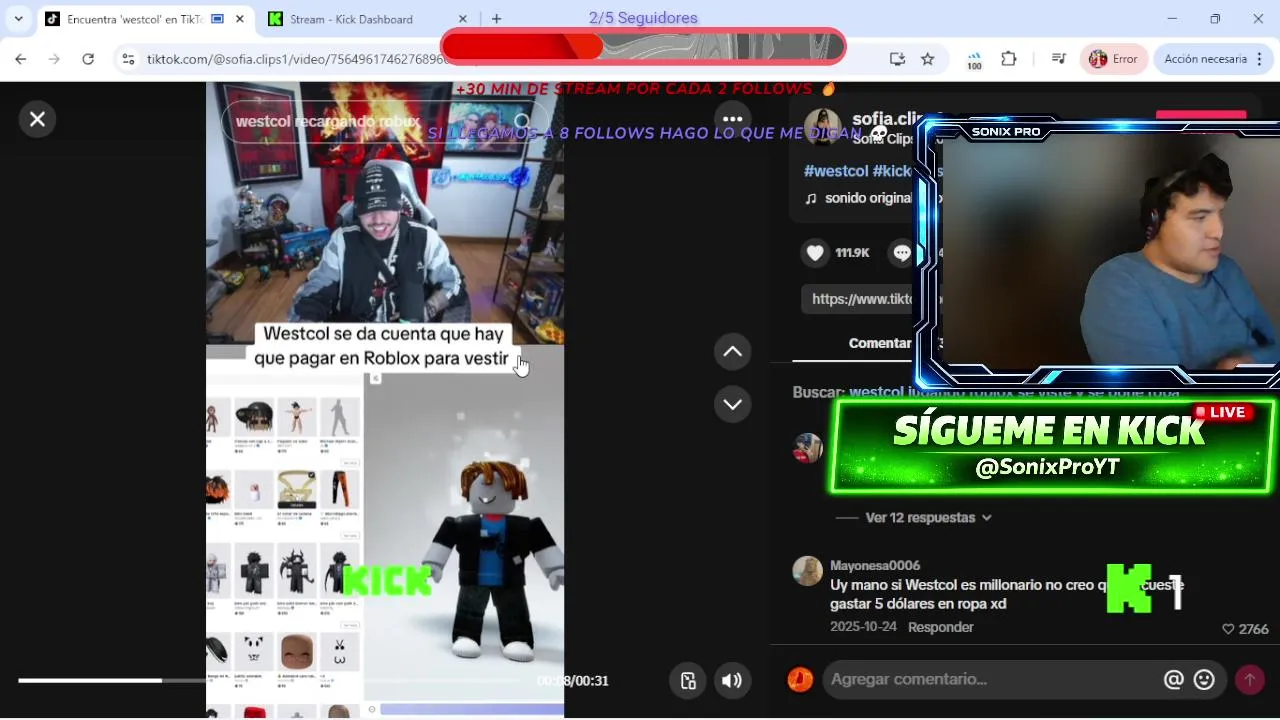This screenshot has height=720, width=1280.
Task: Reload the current page
Action: (x=88, y=59)
